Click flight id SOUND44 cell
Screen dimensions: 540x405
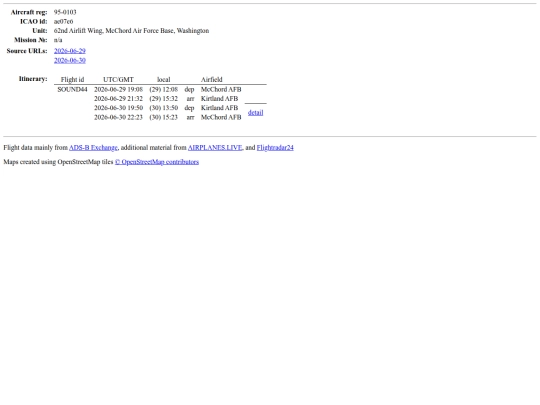click(x=72, y=90)
